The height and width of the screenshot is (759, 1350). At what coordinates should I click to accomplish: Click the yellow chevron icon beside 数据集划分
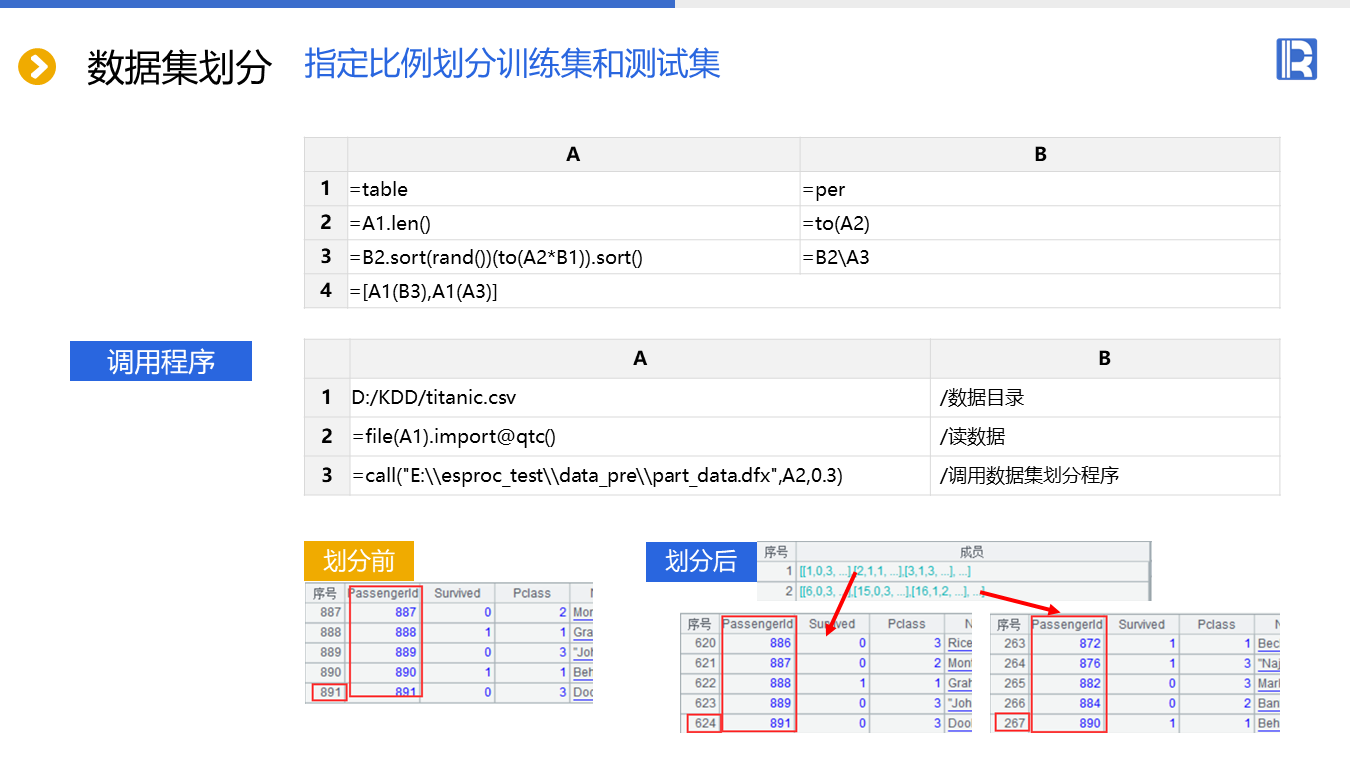point(37,67)
